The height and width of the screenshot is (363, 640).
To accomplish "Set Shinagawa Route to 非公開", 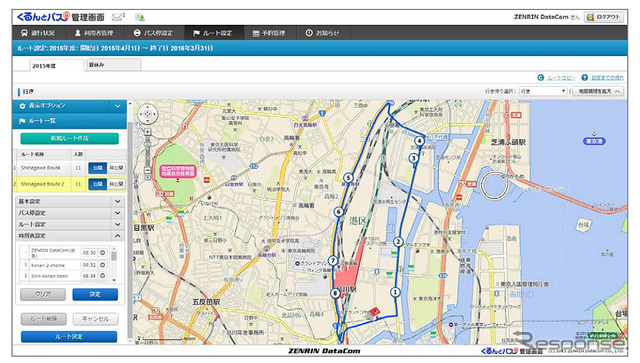I will click(116, 168).
